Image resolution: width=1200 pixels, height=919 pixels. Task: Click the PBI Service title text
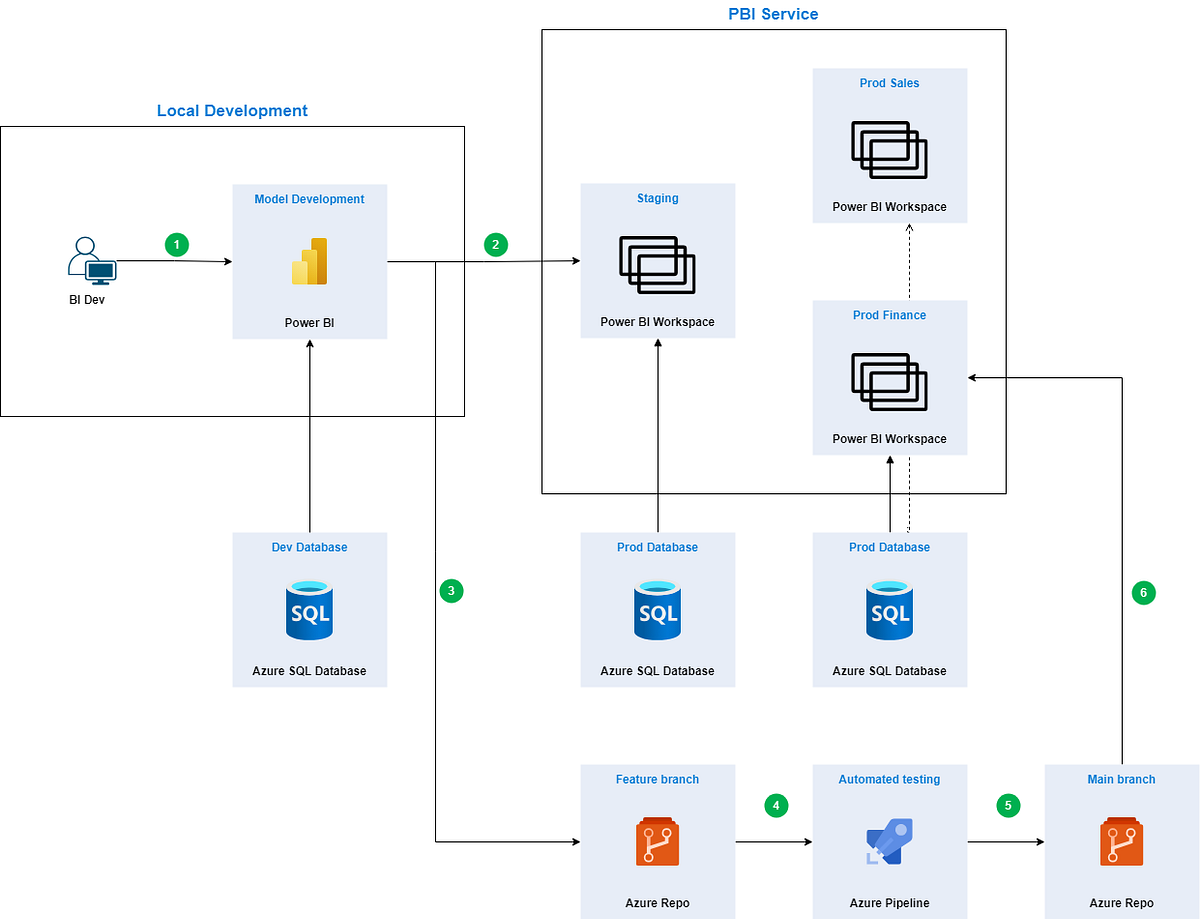coord(773,14)
